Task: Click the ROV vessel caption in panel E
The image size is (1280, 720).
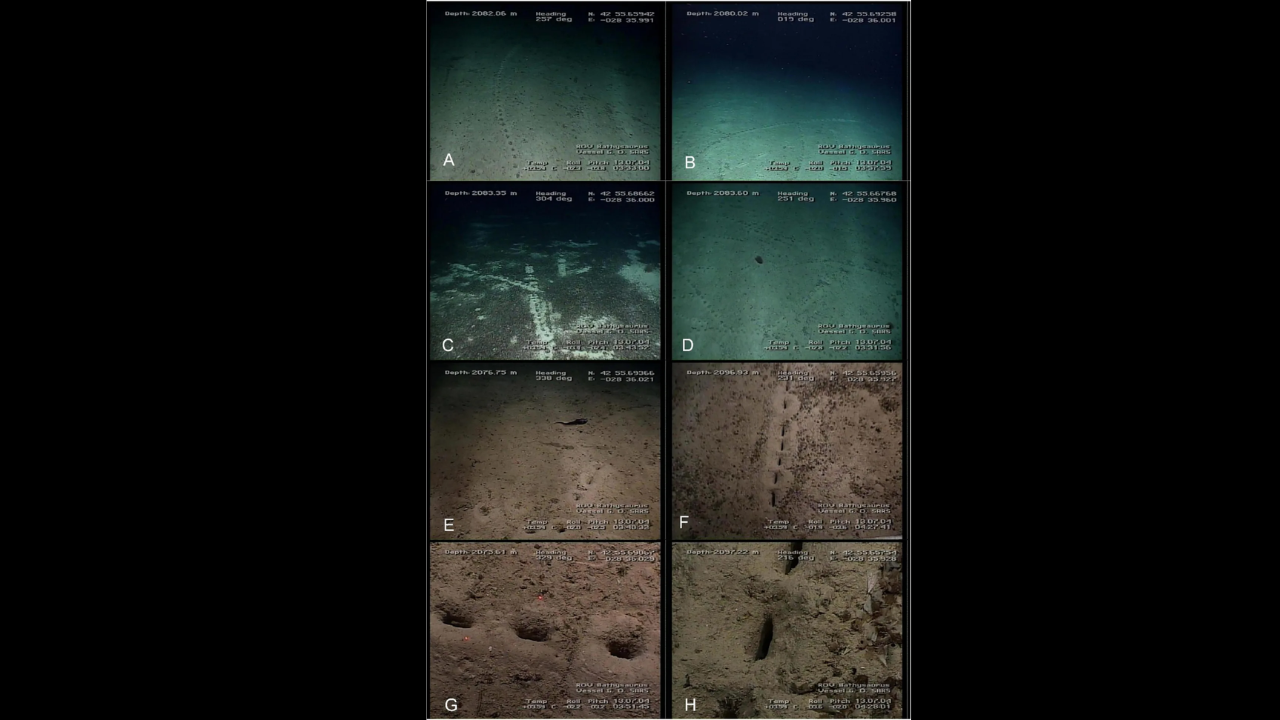Action: click(x=612, y=508)
